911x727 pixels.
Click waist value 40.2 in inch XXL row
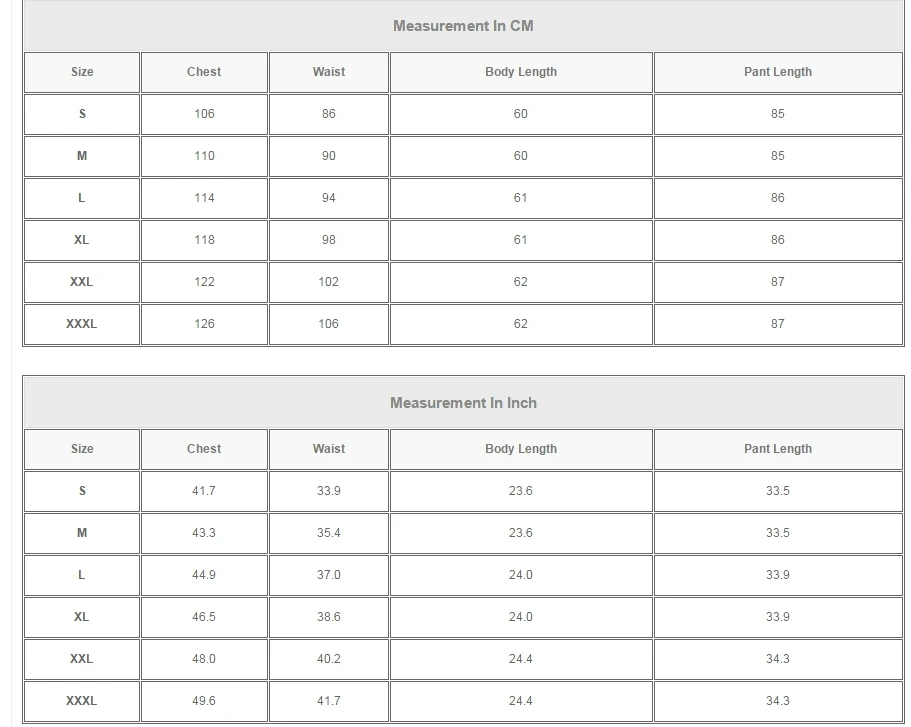328,659
